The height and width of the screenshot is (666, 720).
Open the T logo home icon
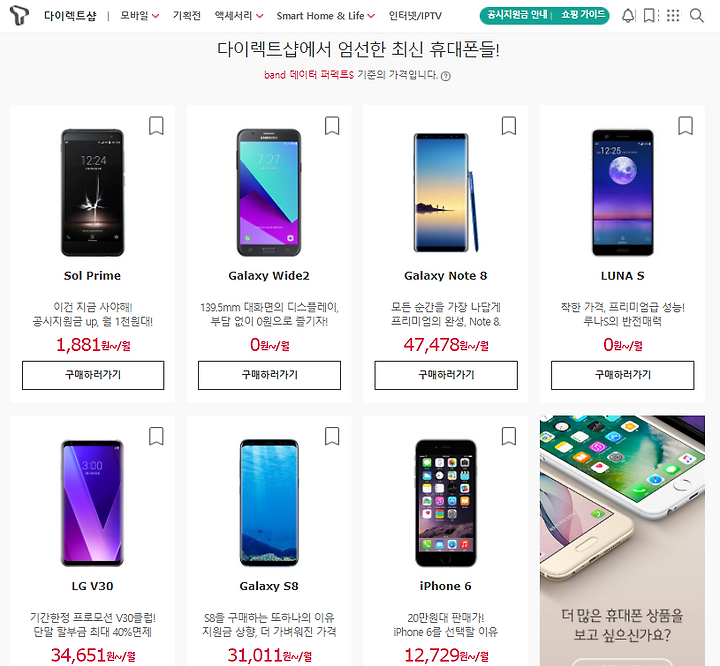[x=19, y=15]
